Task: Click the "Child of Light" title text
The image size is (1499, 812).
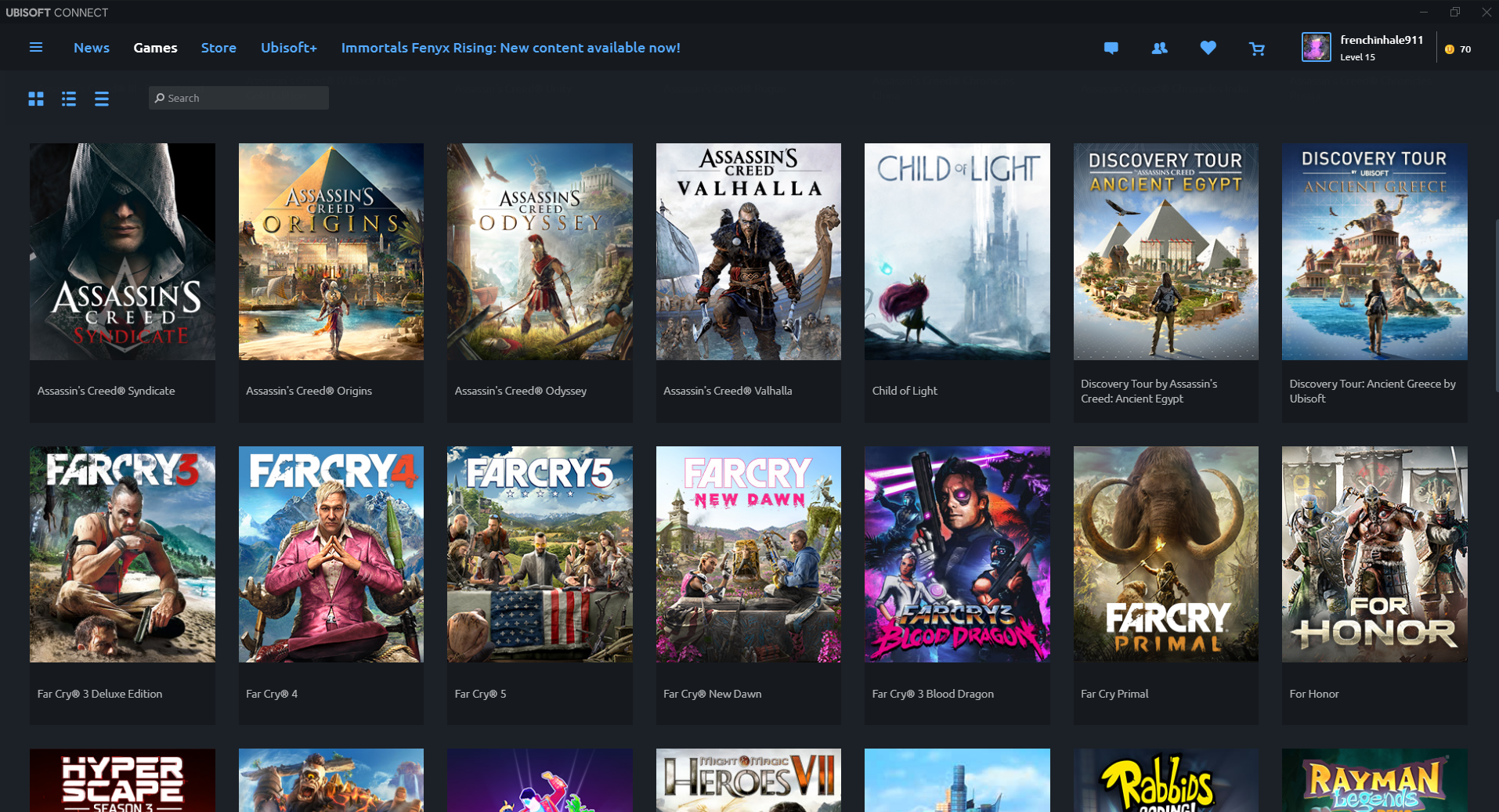Action: (x=905, y=391)
